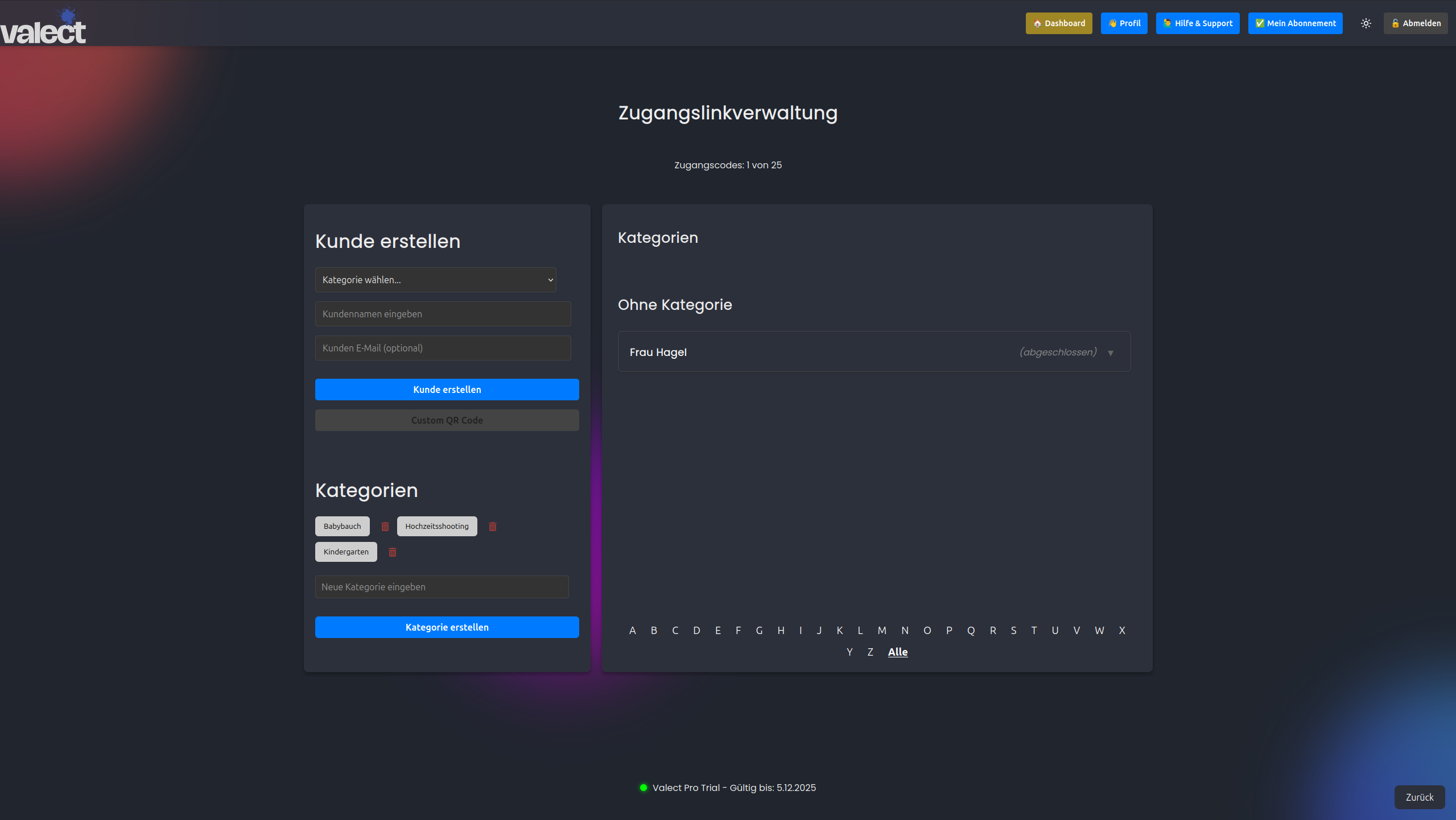Open the Dashboard page

coord(1058,23)
